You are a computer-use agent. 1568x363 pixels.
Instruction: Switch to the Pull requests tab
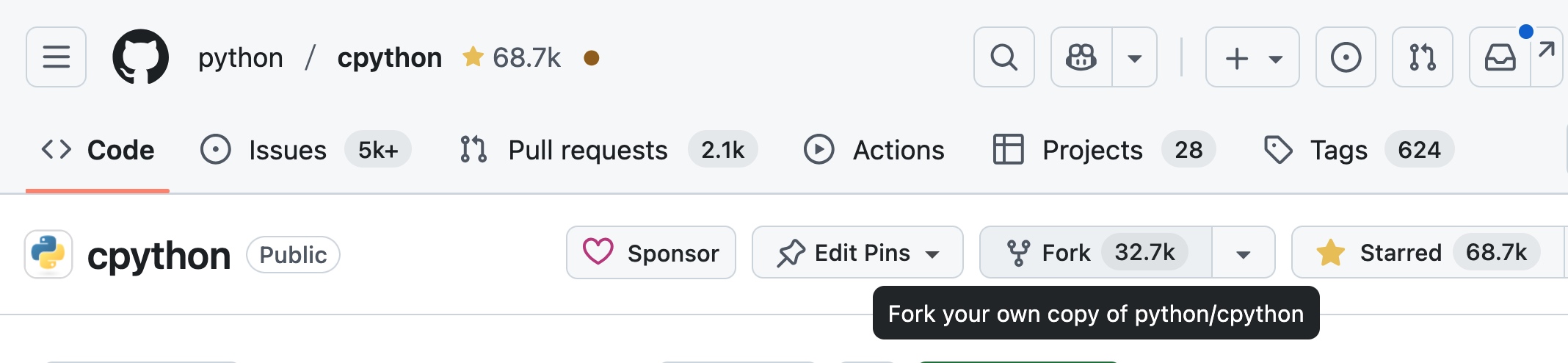pyautogui.click(x=608, y=150)
